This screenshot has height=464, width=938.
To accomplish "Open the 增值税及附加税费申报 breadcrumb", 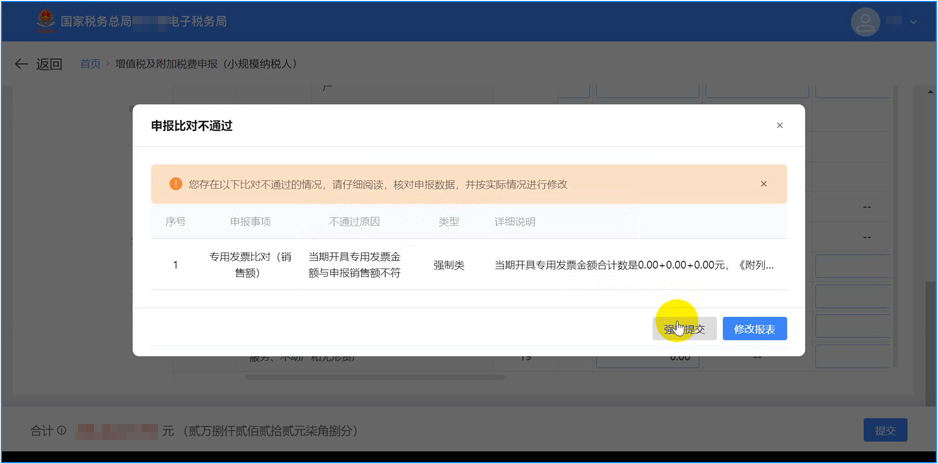I will [x=206, y=64].
